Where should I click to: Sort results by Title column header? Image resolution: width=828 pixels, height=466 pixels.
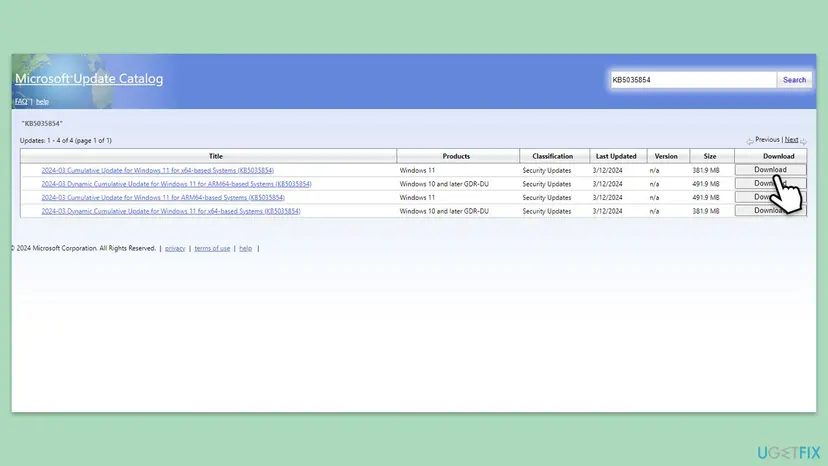215,156
